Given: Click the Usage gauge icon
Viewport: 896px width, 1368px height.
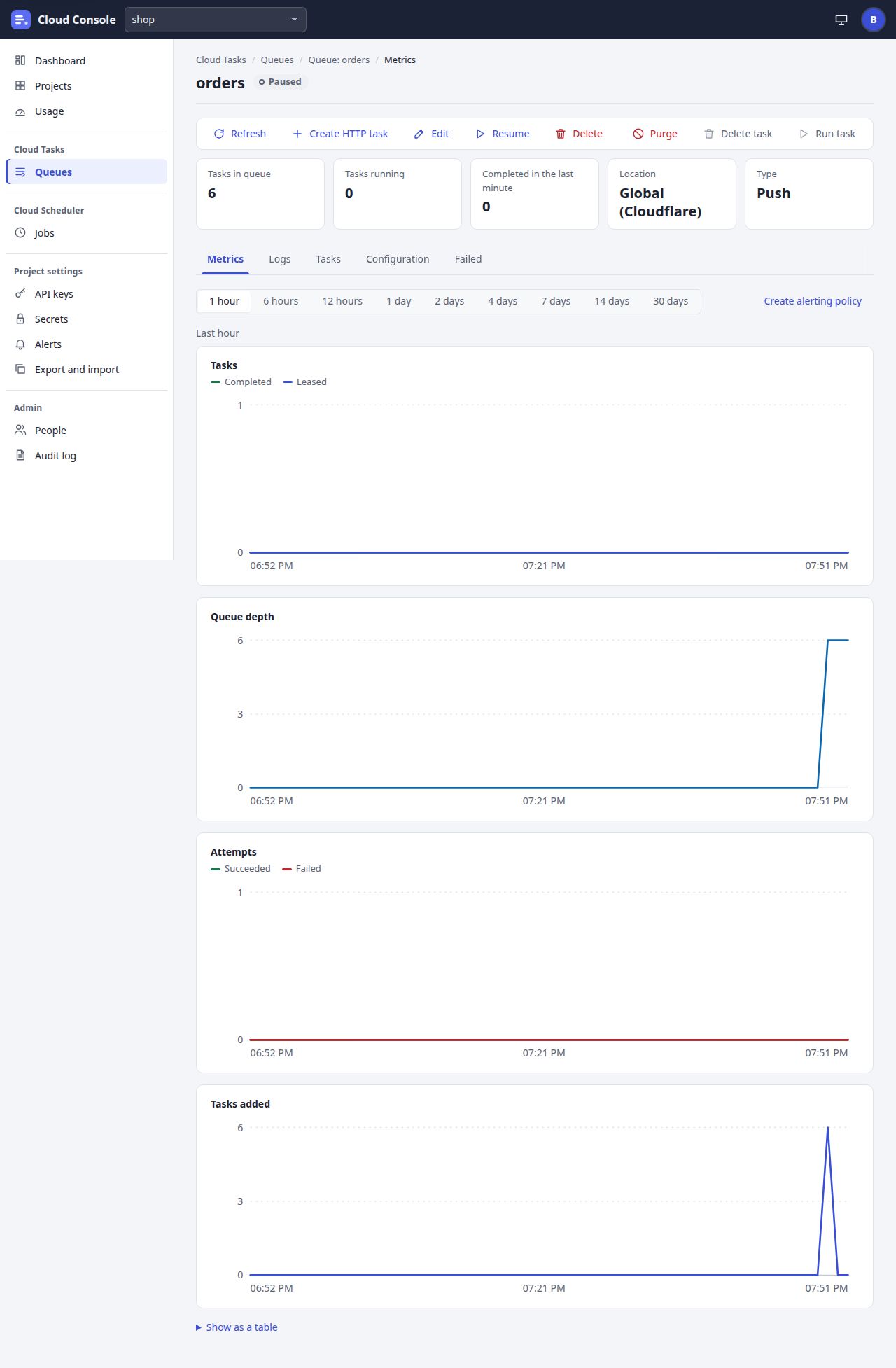Looking at the screenshot, I should tap(20, 111).
